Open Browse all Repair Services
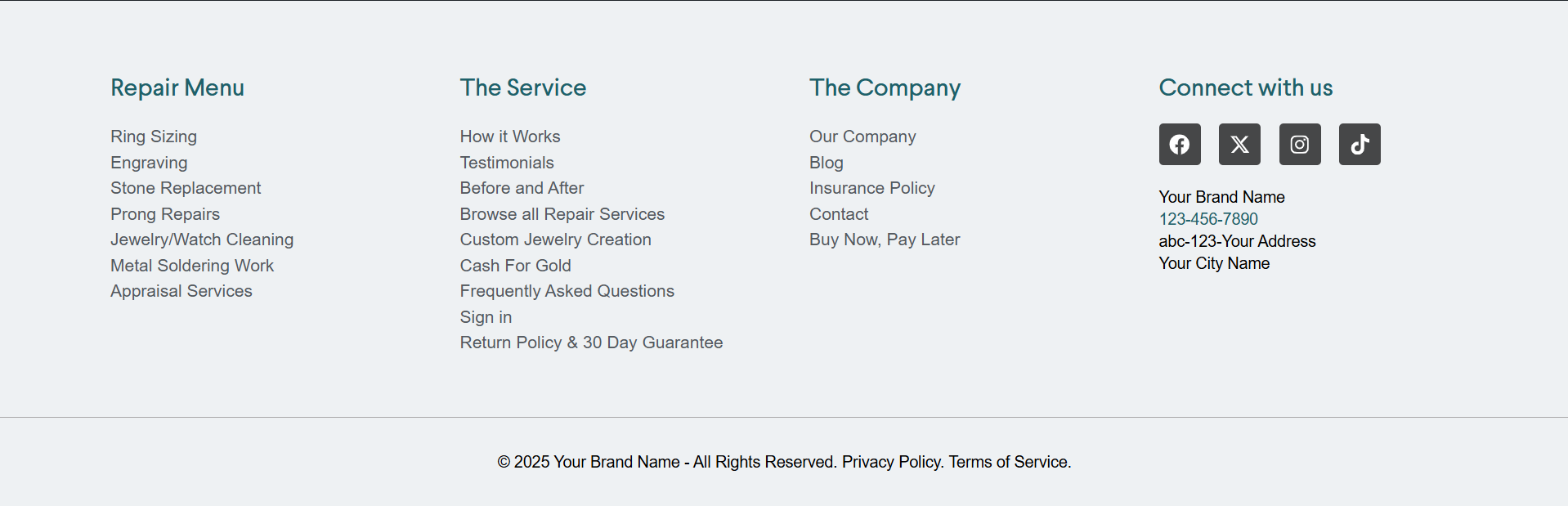This screenshot has height=506, width=1568. click(562, 214)
